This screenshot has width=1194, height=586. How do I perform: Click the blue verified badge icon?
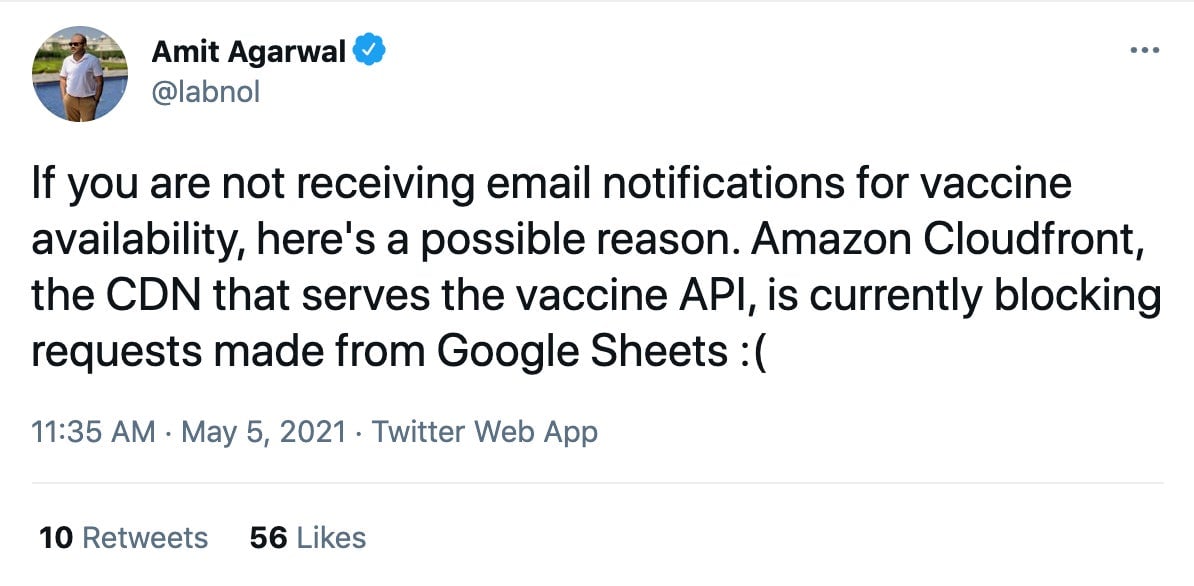tap(370, 50)
